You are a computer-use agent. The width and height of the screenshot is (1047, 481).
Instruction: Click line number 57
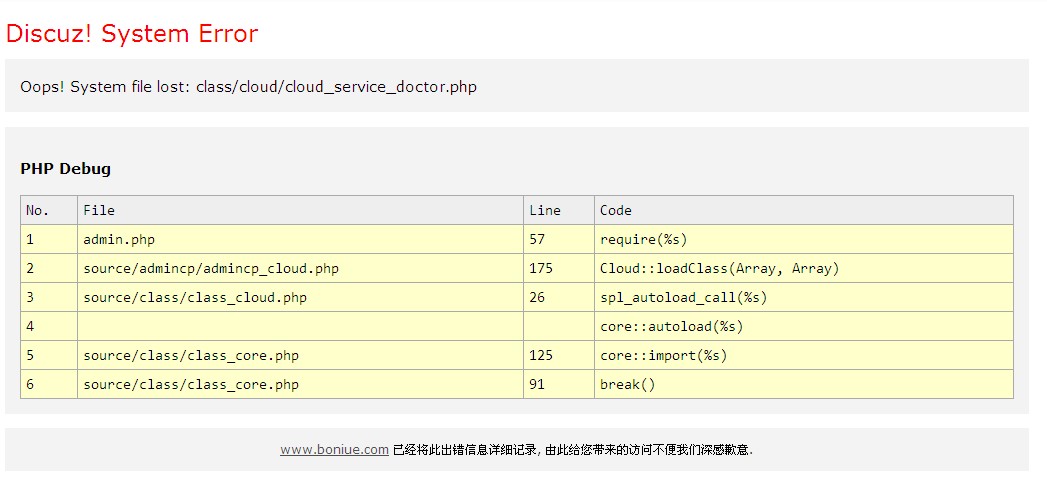[x=559, y=239]
